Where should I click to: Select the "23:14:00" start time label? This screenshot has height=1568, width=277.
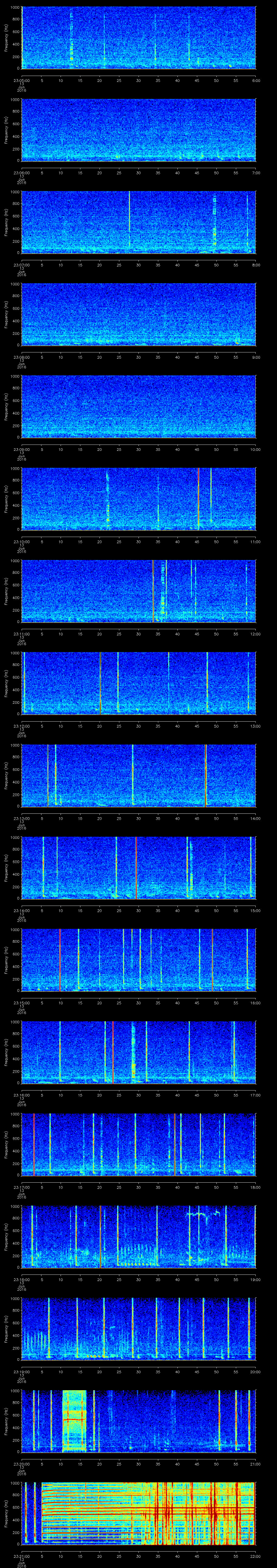[21, 910]
